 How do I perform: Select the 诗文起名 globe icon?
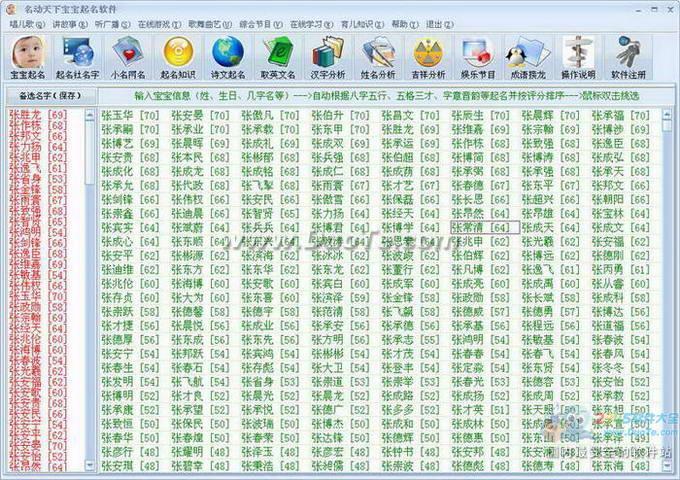(x=228, y=58)
